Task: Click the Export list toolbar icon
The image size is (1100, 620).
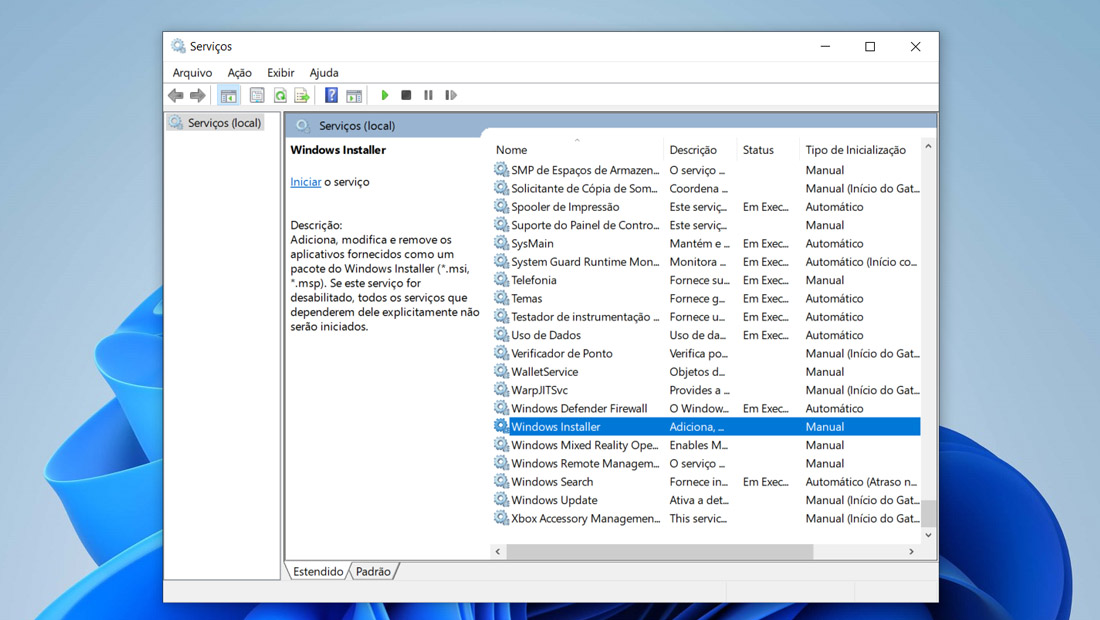Action: [x=302, y=95]
